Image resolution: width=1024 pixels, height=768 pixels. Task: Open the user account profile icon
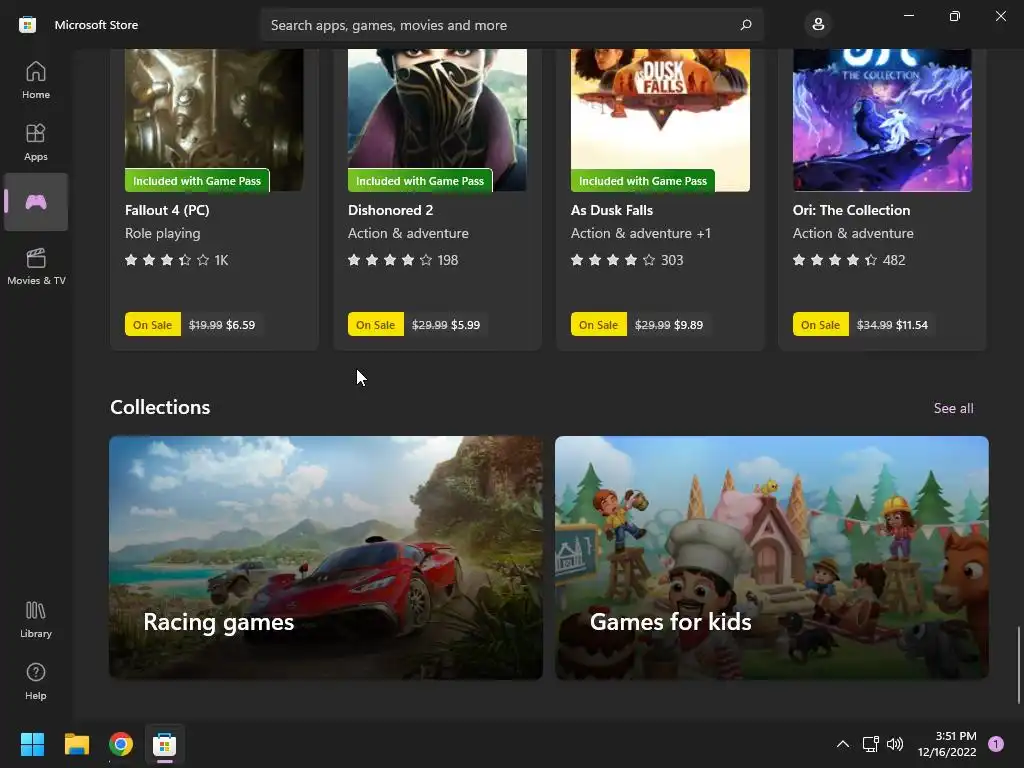818,25
